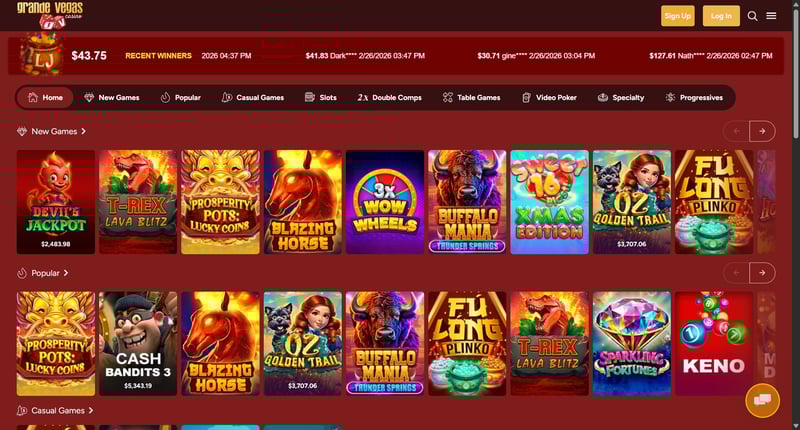Open the Video Poker category
Viewport: 800px width, 430px height.
click(x=549, y=97)
